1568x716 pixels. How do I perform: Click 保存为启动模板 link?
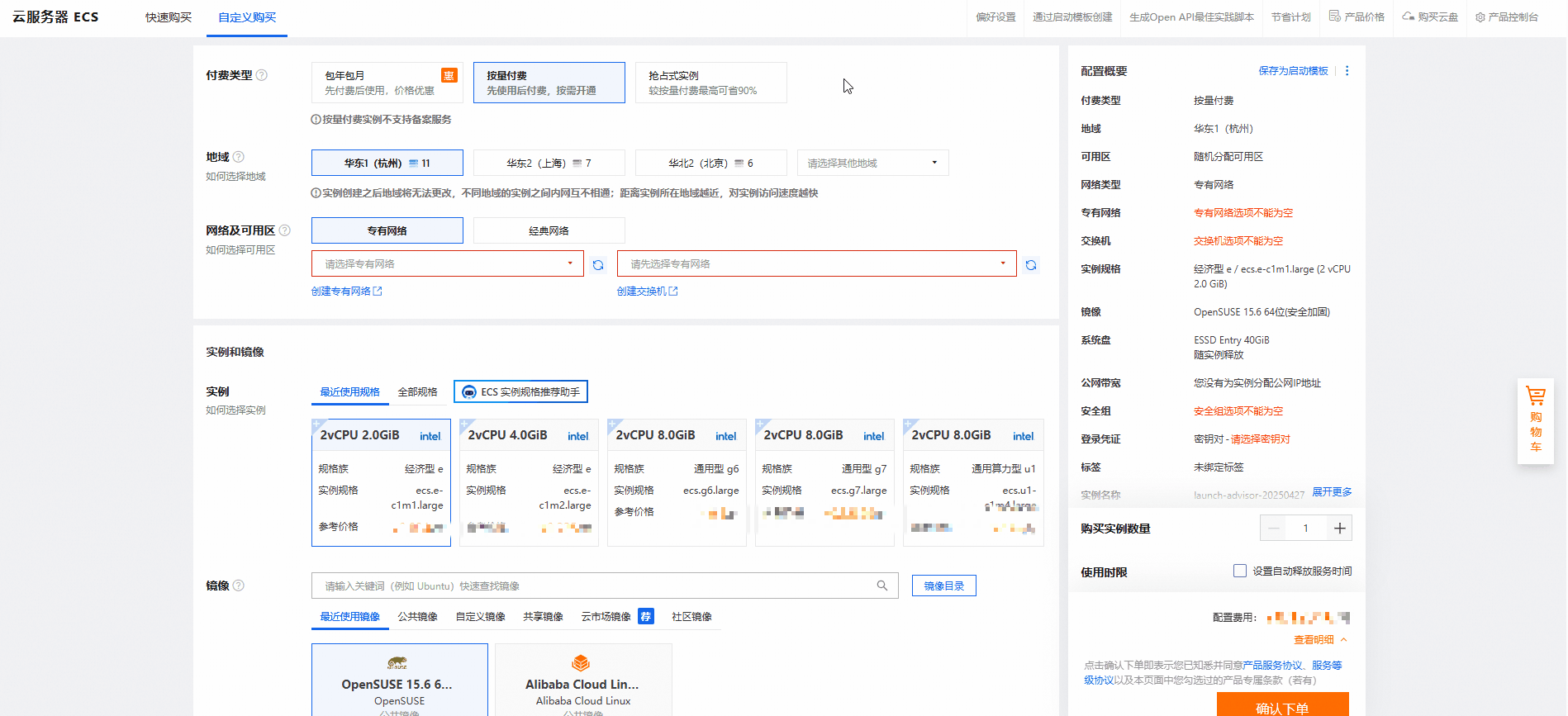1293,71
